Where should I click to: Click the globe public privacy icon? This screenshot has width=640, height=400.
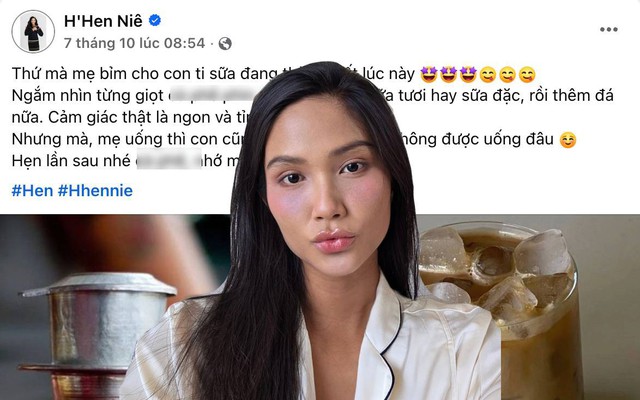pyautogui.click(x=225, y=43)
